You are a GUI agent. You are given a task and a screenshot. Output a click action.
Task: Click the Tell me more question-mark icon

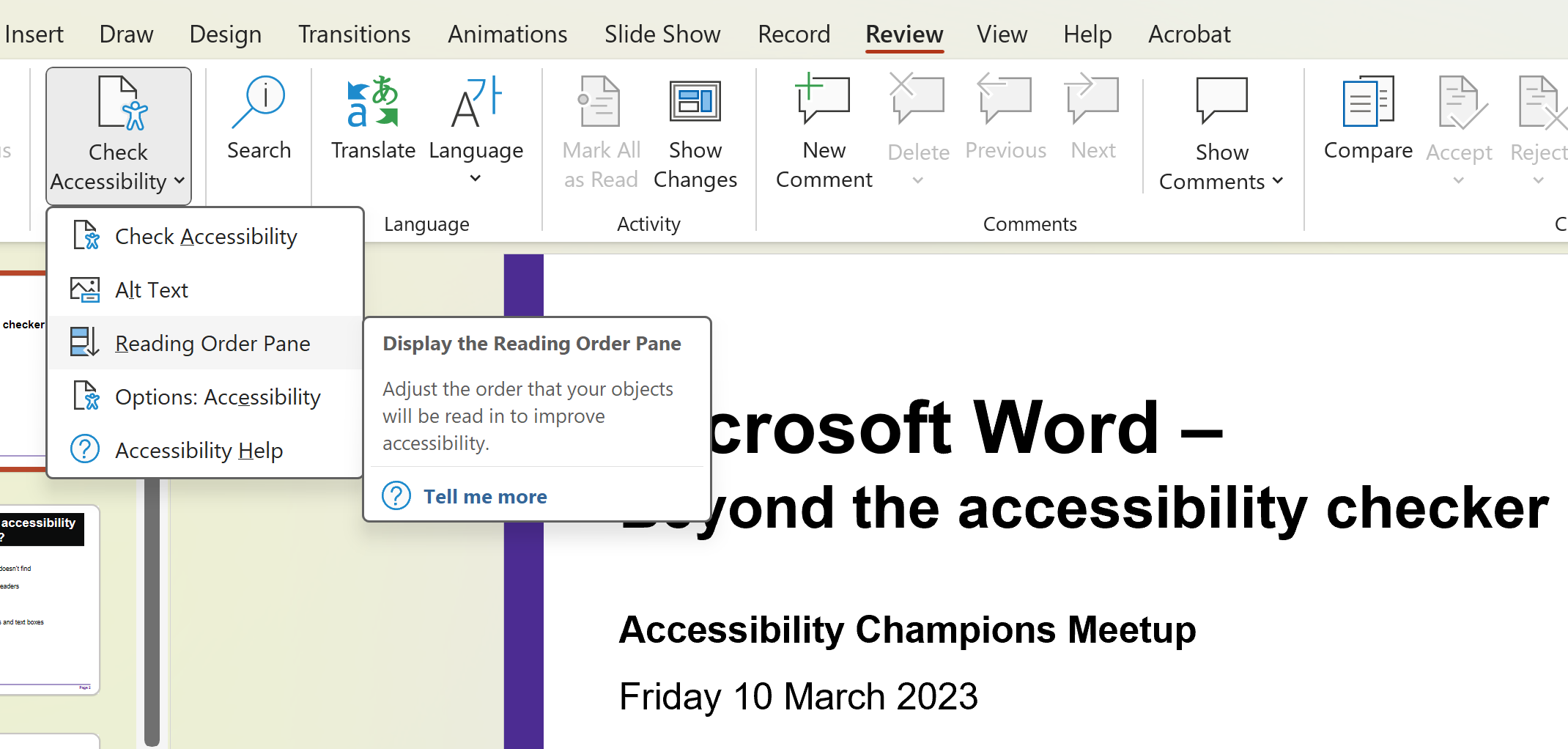point(396,496)
